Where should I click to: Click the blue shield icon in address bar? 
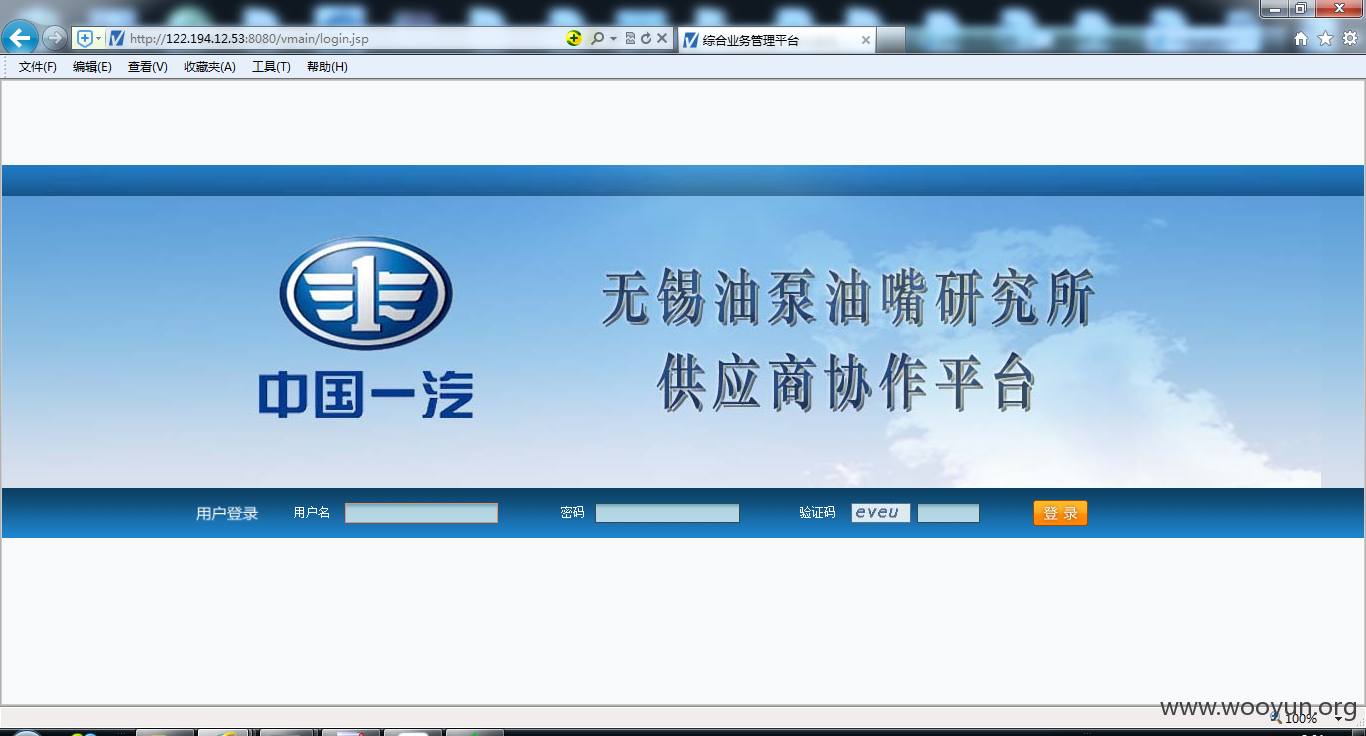[85, 38]
